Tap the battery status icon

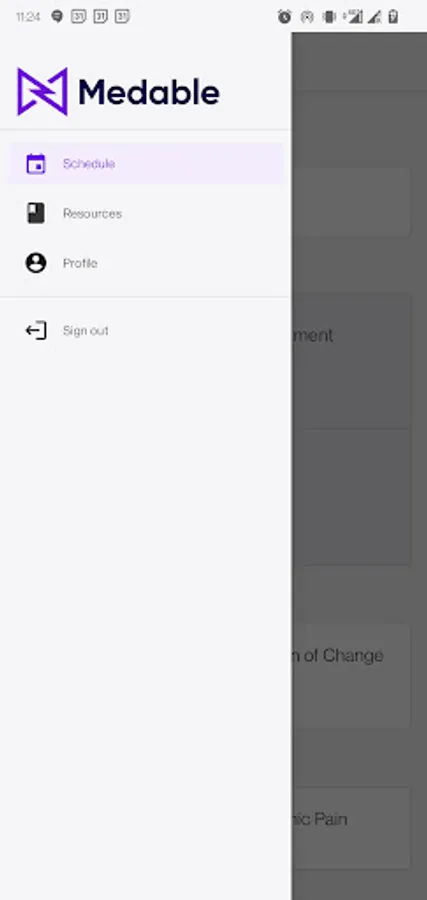coord(393,17)
